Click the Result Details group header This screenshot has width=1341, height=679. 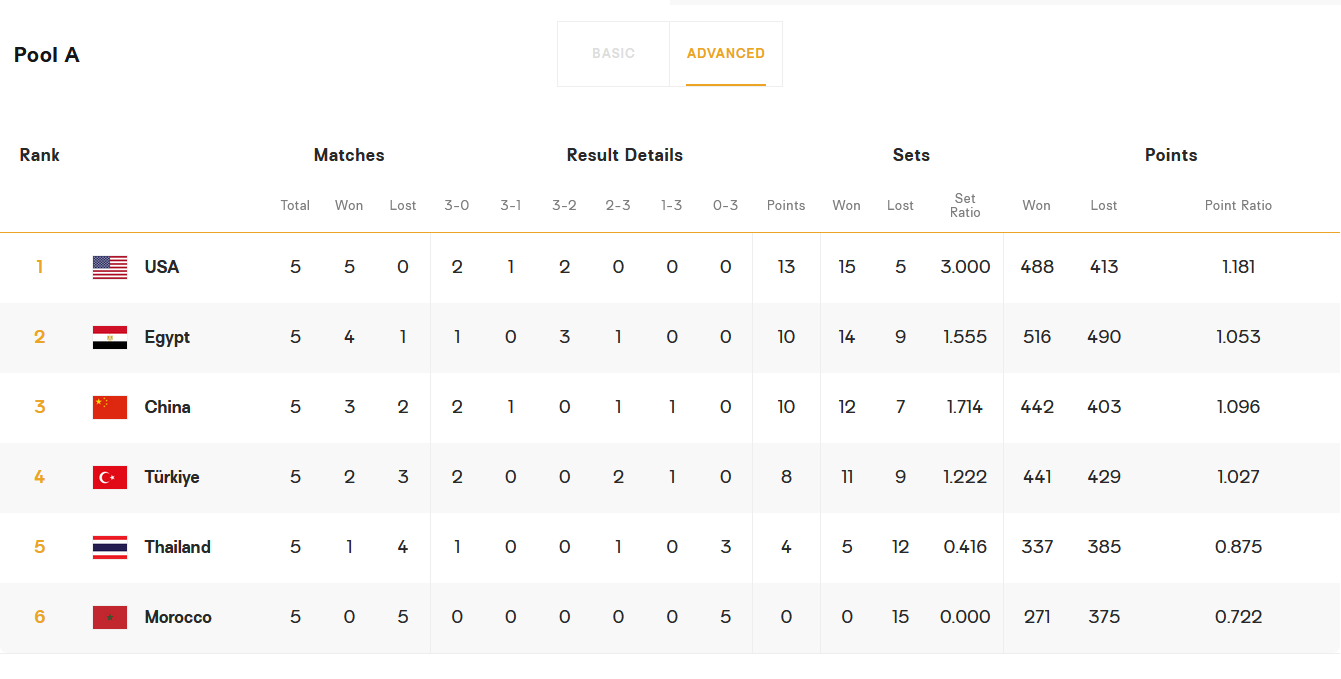point(625,155)
